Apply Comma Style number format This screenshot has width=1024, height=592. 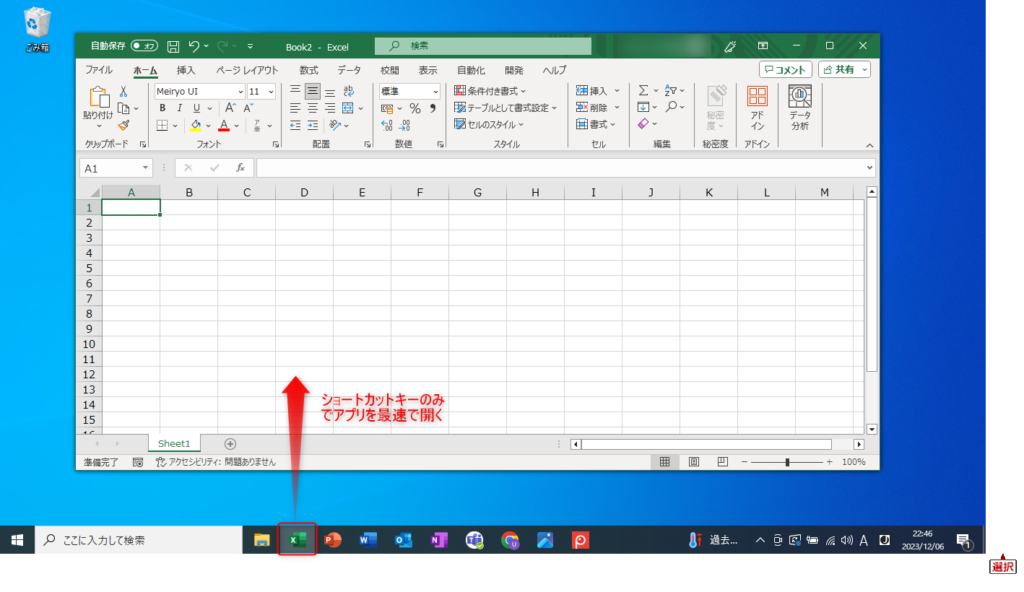point(432,108)
